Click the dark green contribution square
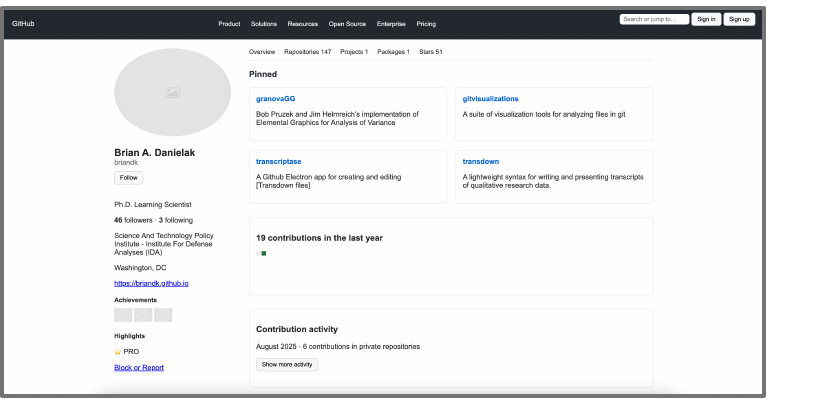Image resolution: width=825 pixels, height=402 pixels. [264, 254]
